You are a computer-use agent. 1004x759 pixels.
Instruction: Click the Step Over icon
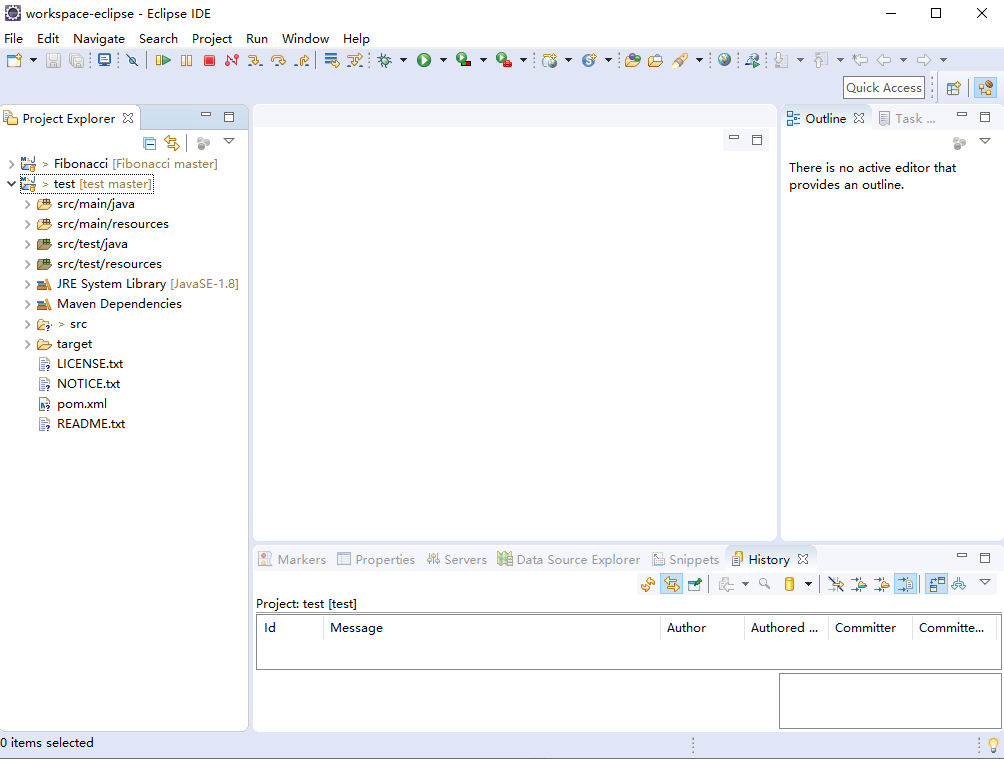pos(278,60)
